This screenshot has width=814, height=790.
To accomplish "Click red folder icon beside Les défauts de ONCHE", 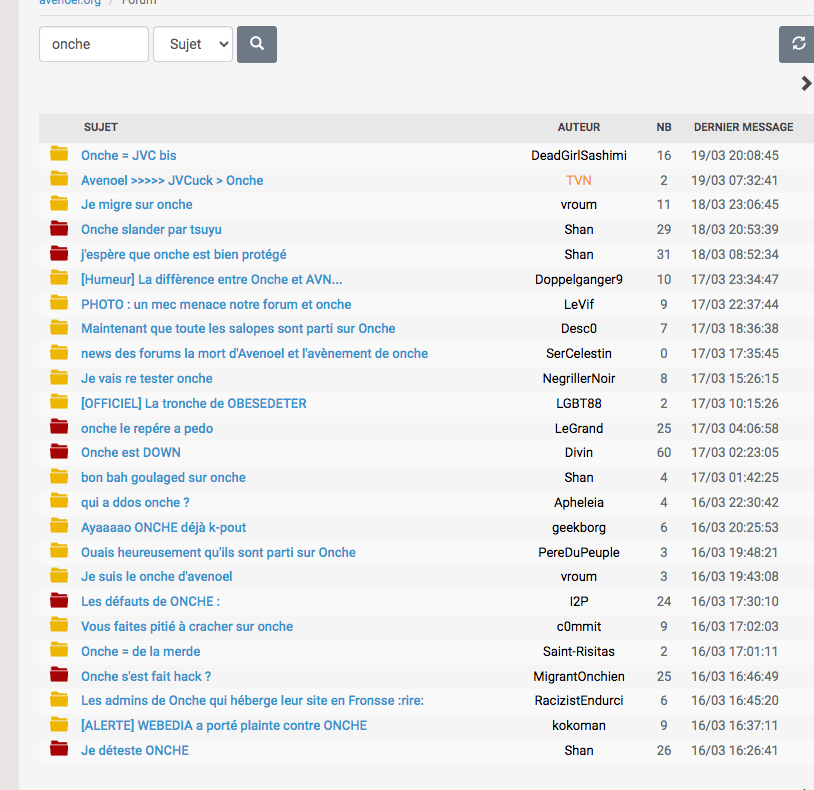I will (x=59, y=601).
